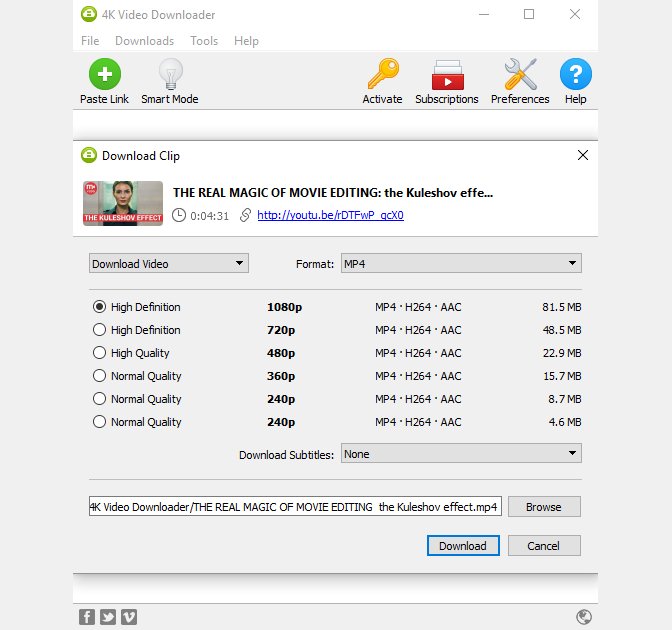Image resolution: width=672 pixels, height=630 pixels.
Task: Click the Browse button
Action: [x=544, y=507]
